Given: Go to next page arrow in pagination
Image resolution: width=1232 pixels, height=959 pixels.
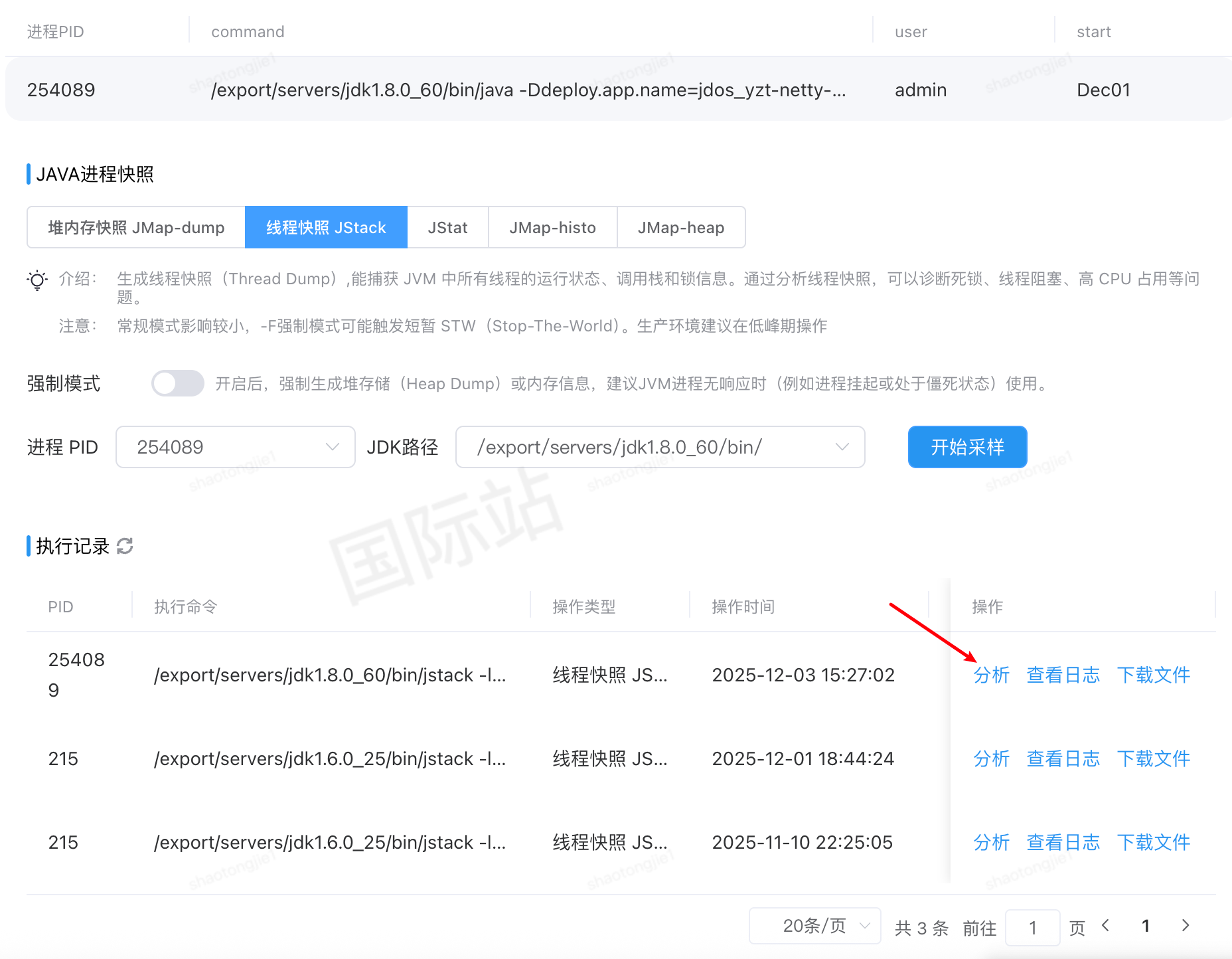Looking at the screenshot, I should coord(1186,926).
